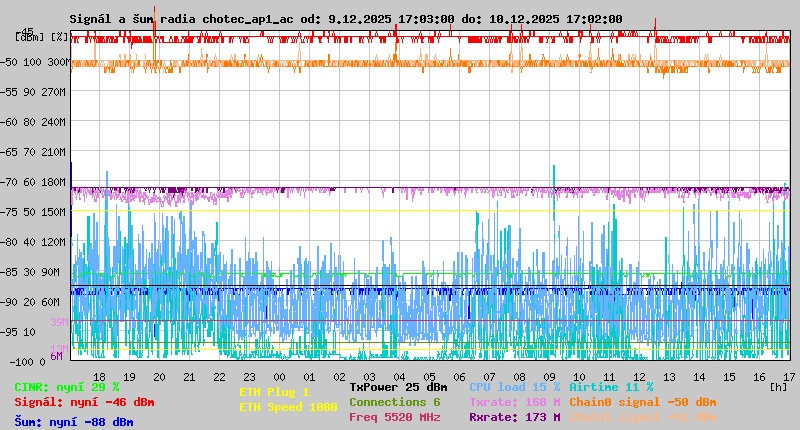Click the red Signál legend label

tap(84, 402)
